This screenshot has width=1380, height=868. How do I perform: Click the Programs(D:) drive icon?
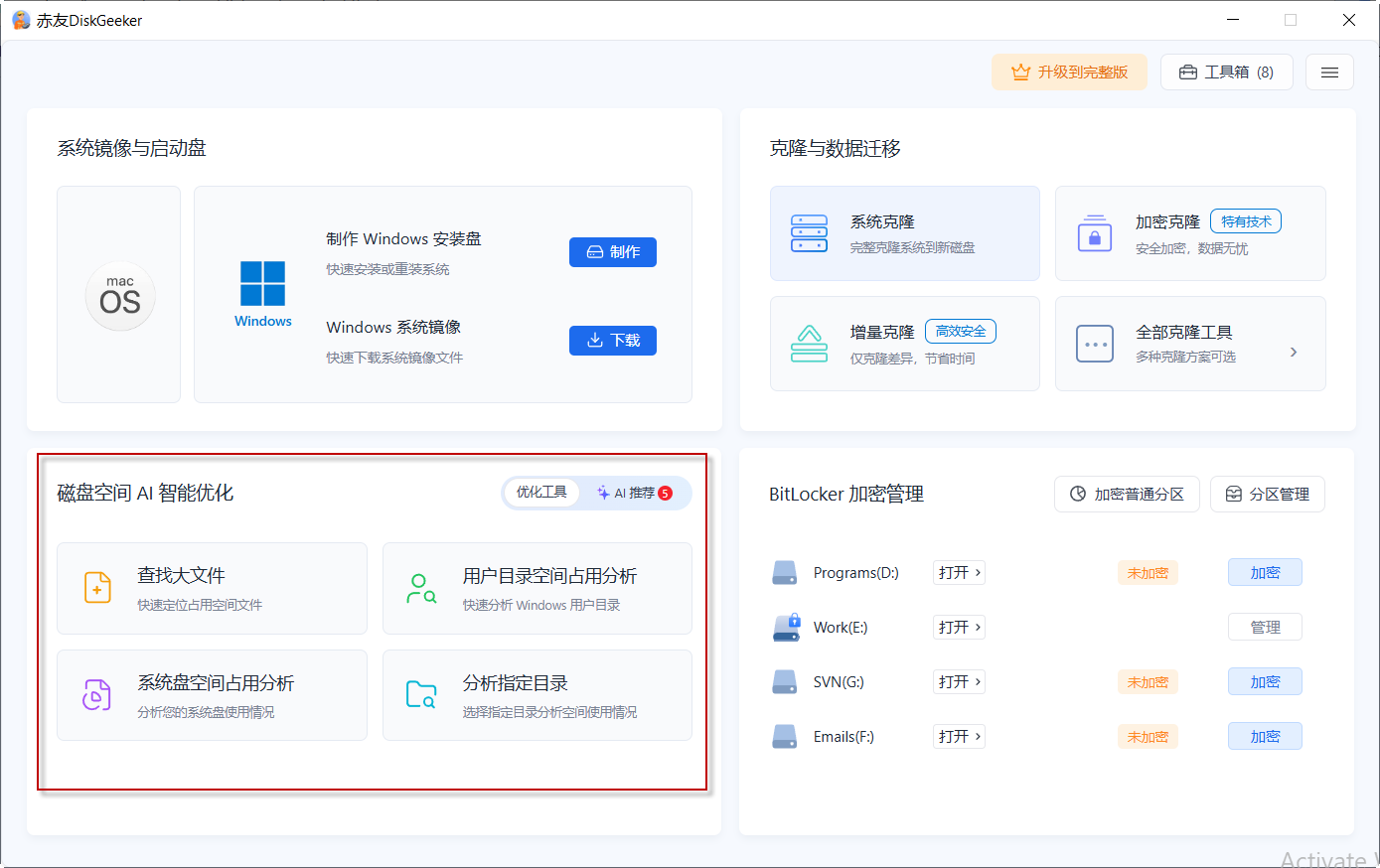(x=785, y=573)
